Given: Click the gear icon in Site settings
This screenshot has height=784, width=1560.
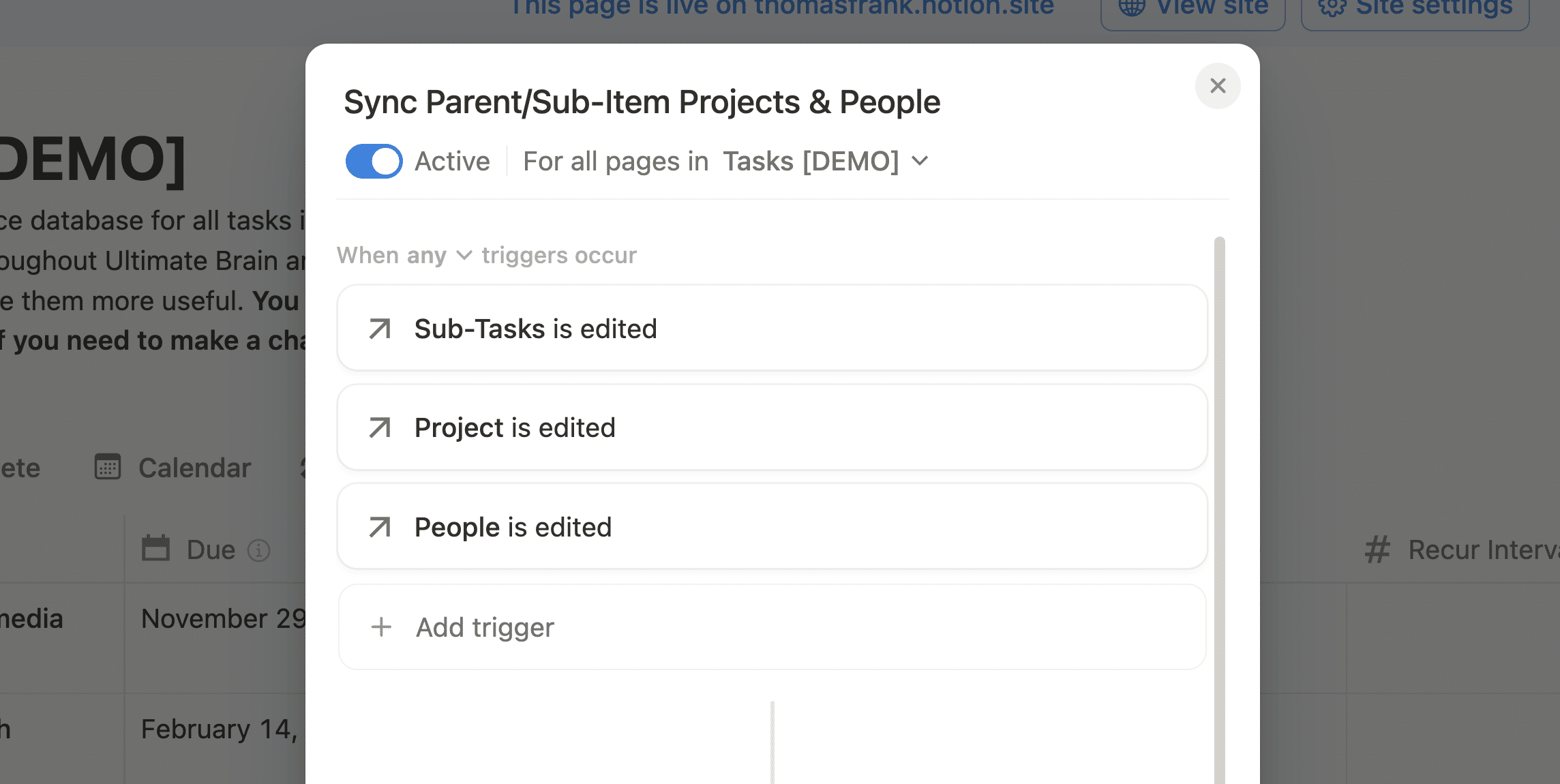Looking at the screenshot, I should [1332, 7].
